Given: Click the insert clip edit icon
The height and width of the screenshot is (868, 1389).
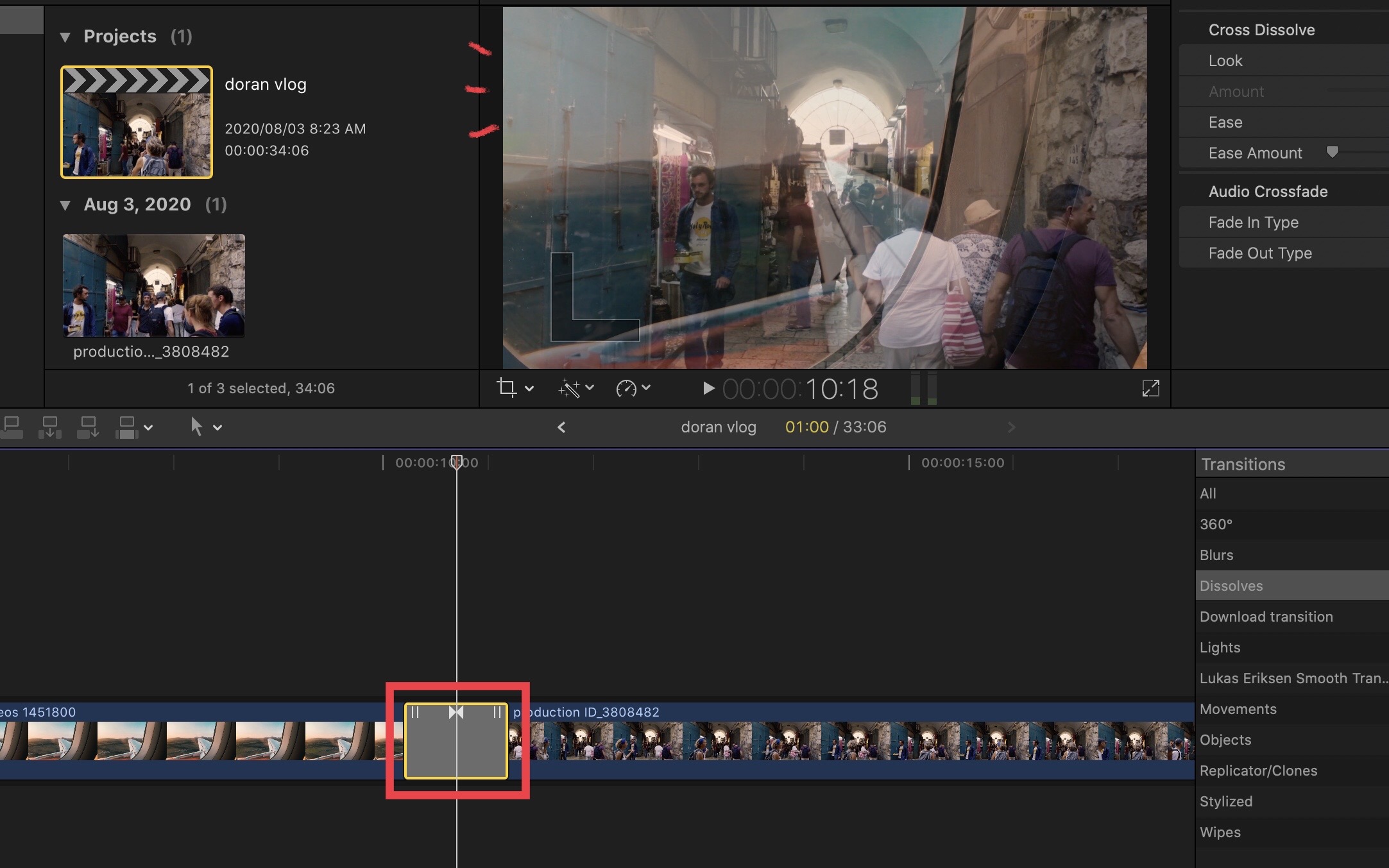Looking at the screenshot, I should pos(50,427).
